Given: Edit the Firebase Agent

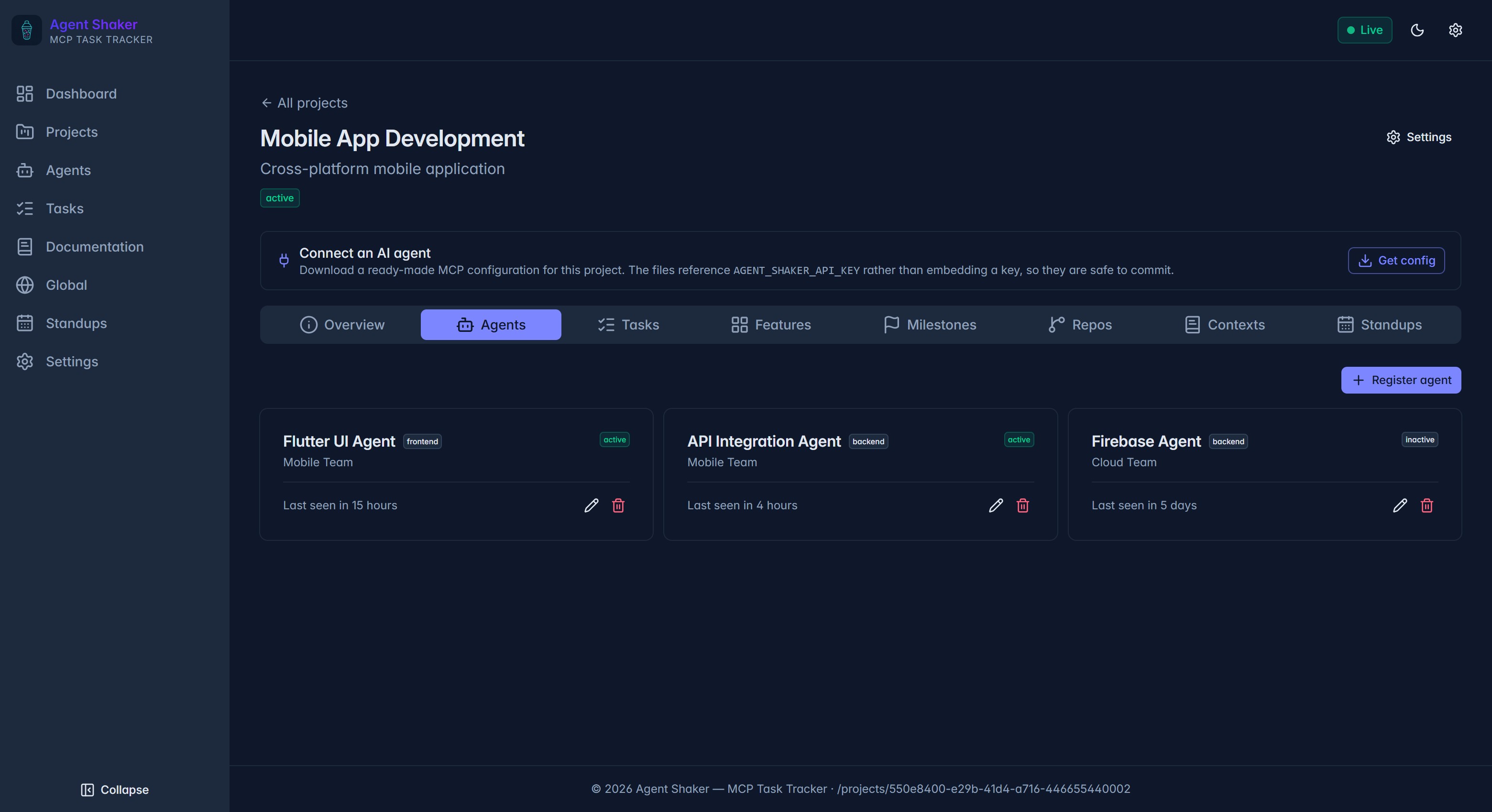Looking at the screenshot, I should click(x=1400, y=505).
